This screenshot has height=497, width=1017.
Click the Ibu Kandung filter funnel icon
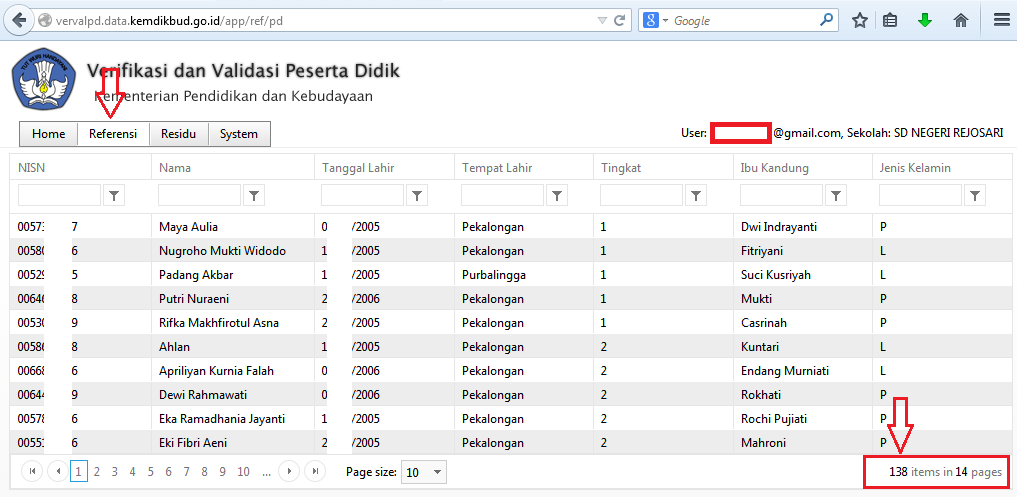pos(836,195)
